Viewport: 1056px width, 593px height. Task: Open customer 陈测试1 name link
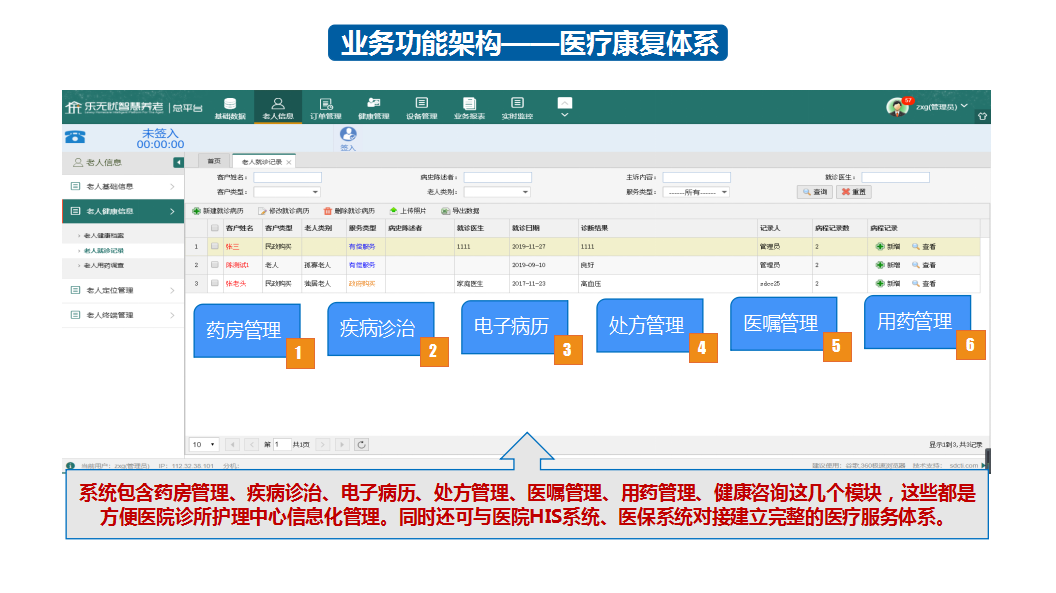point(237,265)
